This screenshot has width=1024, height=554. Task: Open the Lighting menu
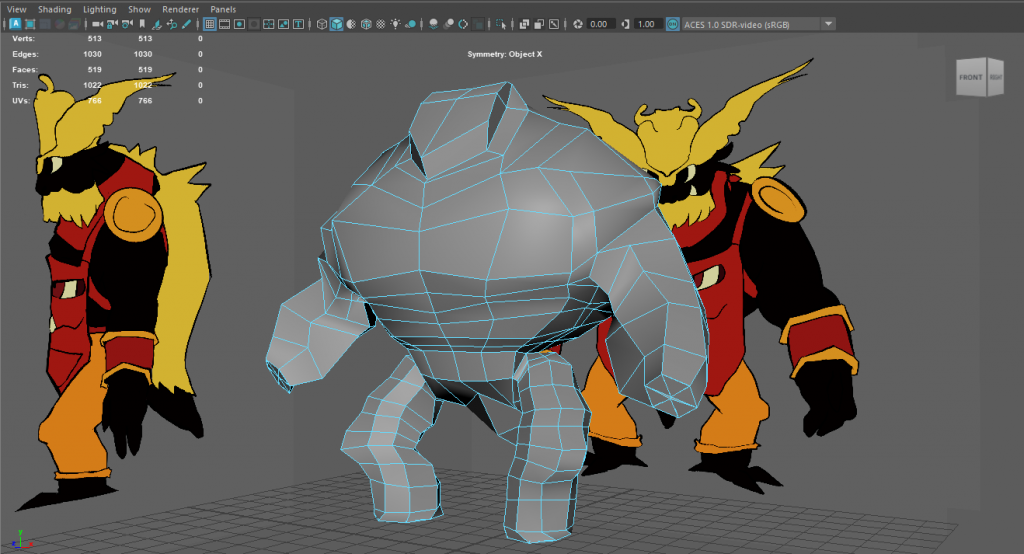[99, 9]
